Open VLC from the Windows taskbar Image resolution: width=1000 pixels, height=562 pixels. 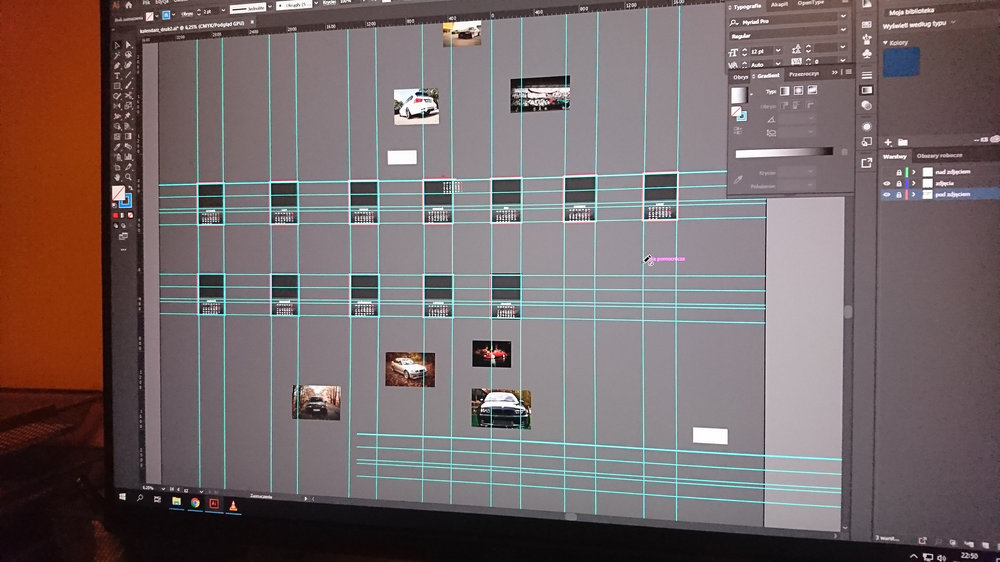(x=233, y=504)
